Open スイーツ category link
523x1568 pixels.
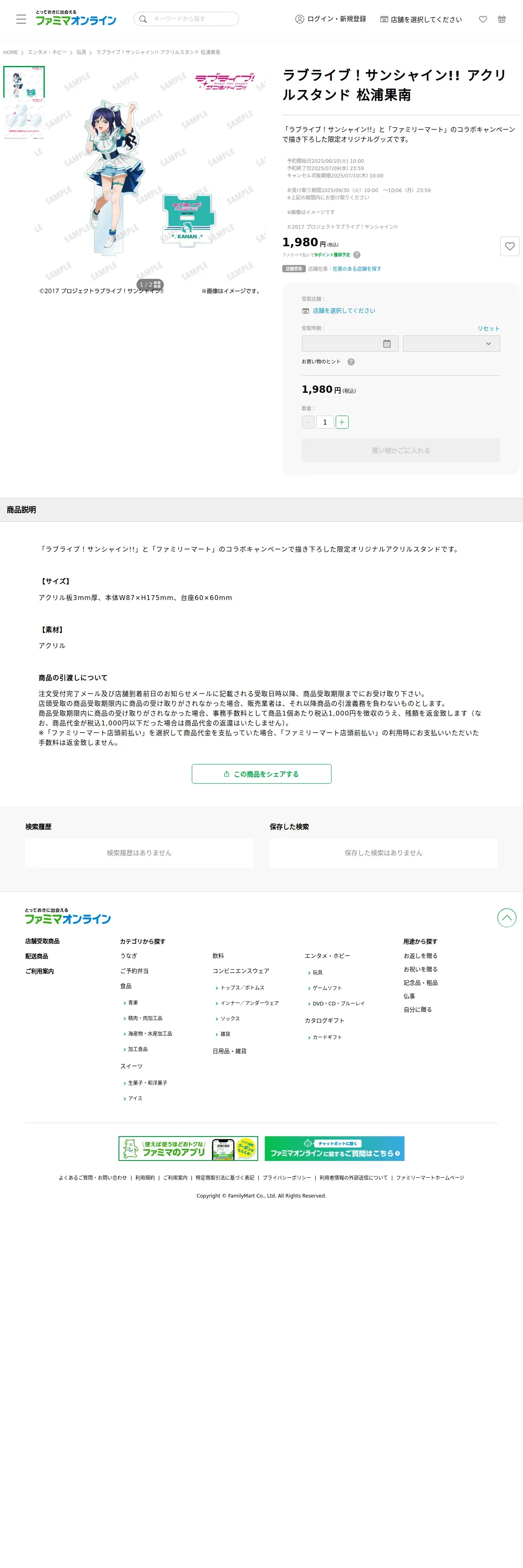[132, 1067]
